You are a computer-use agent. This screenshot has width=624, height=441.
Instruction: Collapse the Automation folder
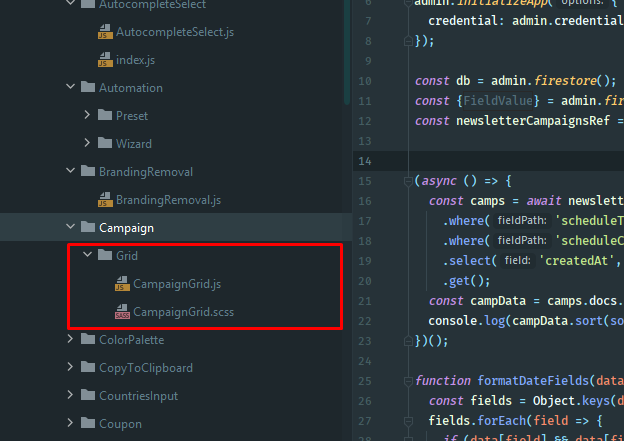[70, 88]
